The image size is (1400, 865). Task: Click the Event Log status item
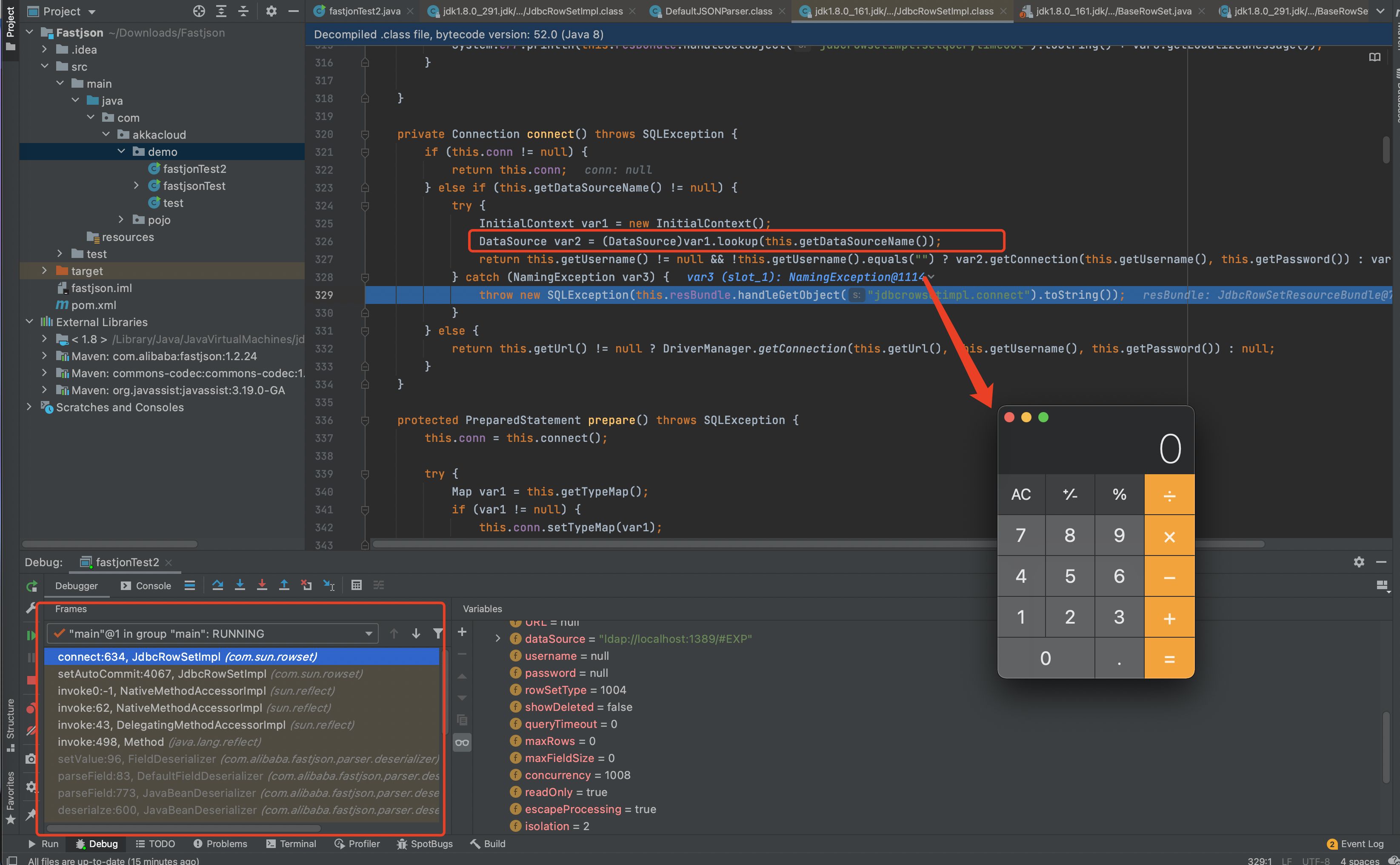1355,844
